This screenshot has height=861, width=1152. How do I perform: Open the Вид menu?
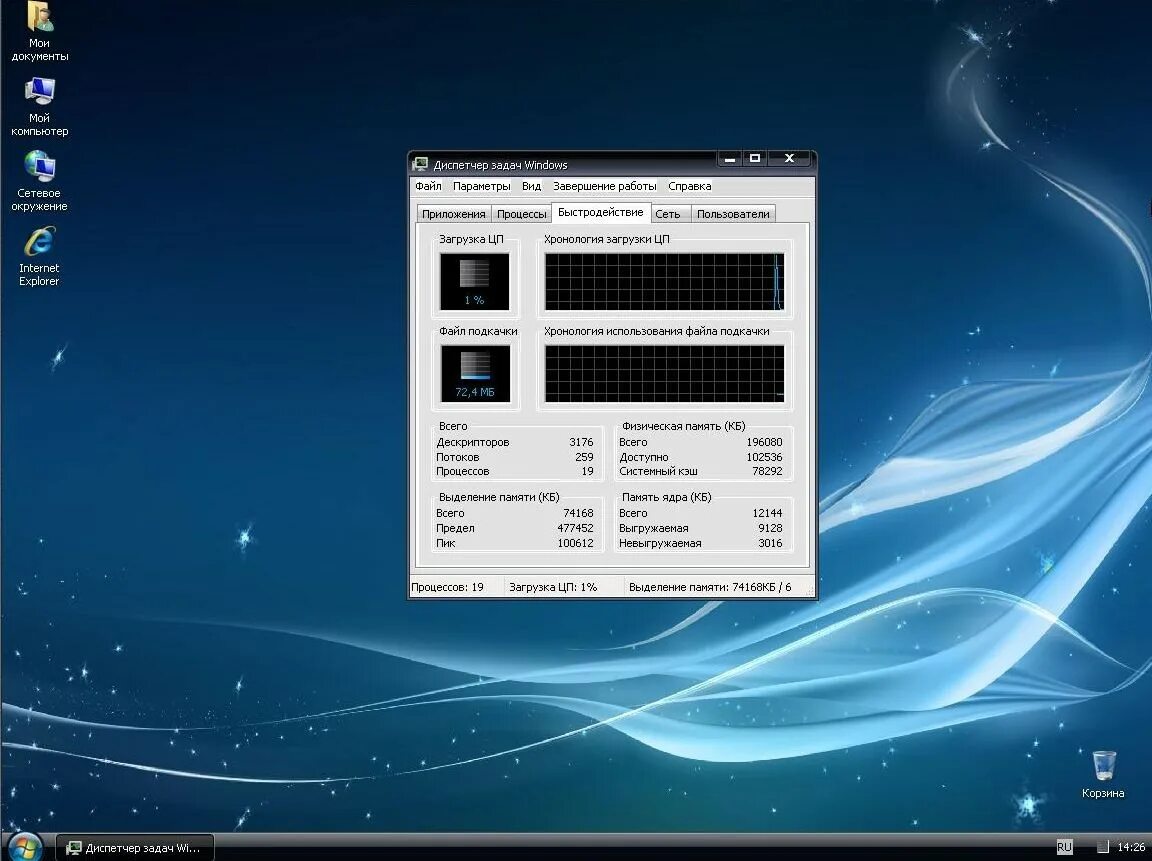click(531, 186)
